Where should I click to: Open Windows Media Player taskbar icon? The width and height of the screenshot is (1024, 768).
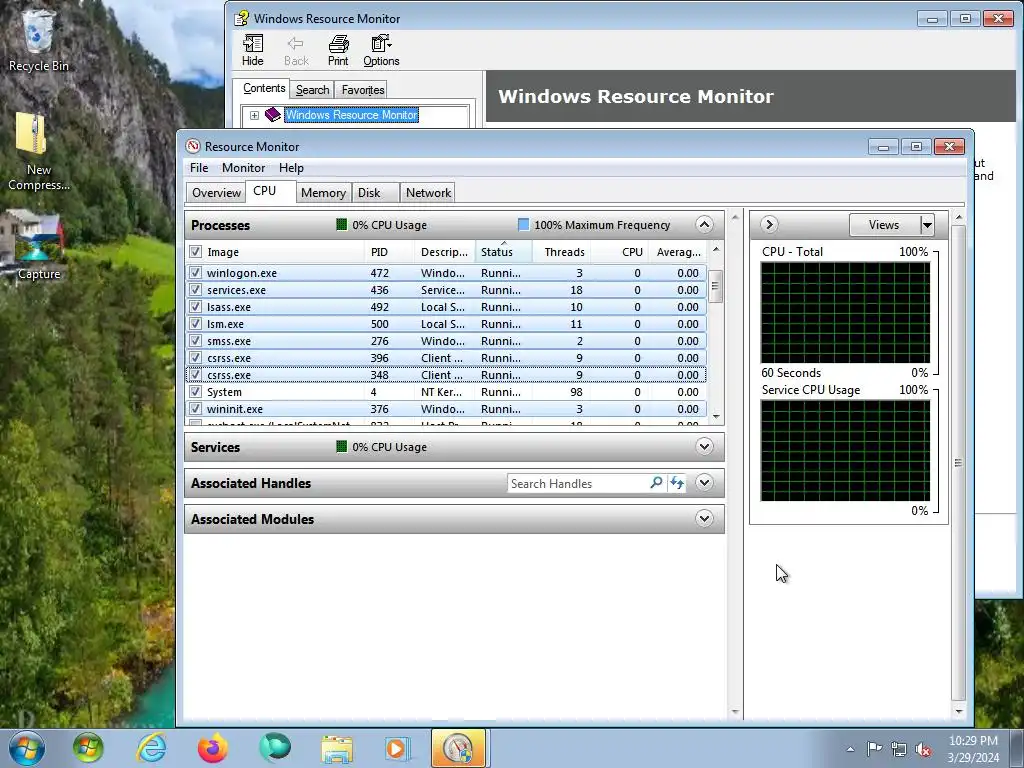[398, 748]
